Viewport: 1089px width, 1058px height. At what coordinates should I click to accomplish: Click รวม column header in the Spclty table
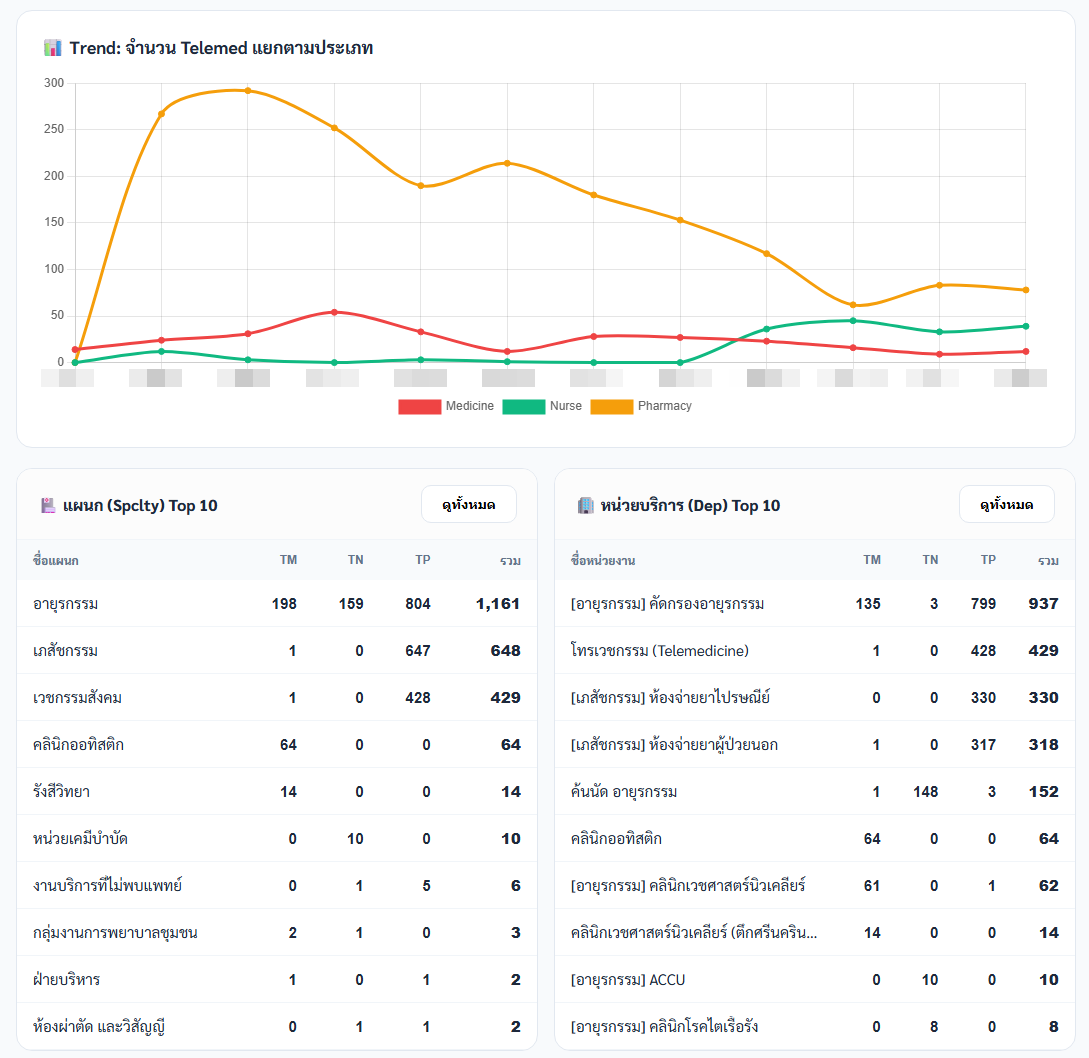coord(510,561)
